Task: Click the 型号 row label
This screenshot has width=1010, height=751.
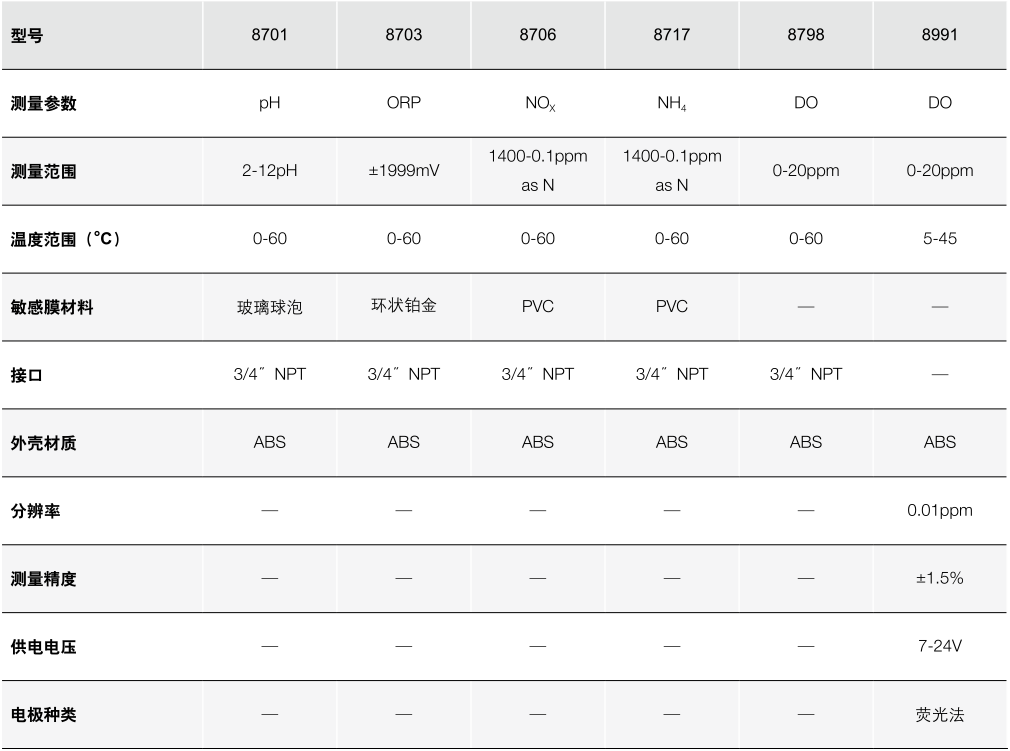Action: pos(27,35)
